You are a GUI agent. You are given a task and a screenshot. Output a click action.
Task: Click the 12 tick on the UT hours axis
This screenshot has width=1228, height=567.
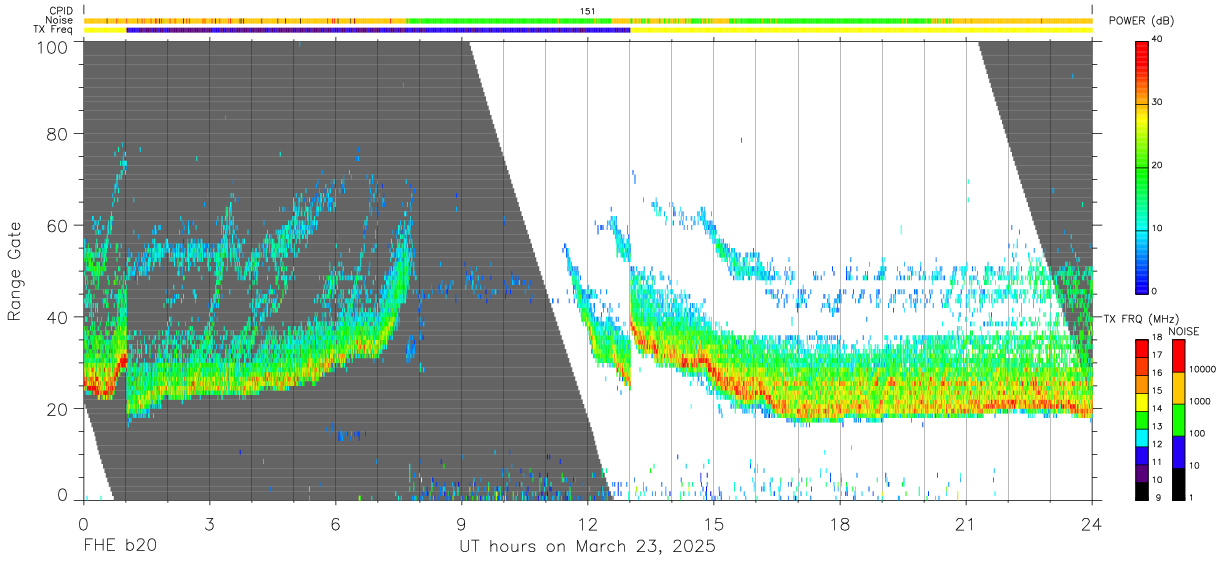587,525
